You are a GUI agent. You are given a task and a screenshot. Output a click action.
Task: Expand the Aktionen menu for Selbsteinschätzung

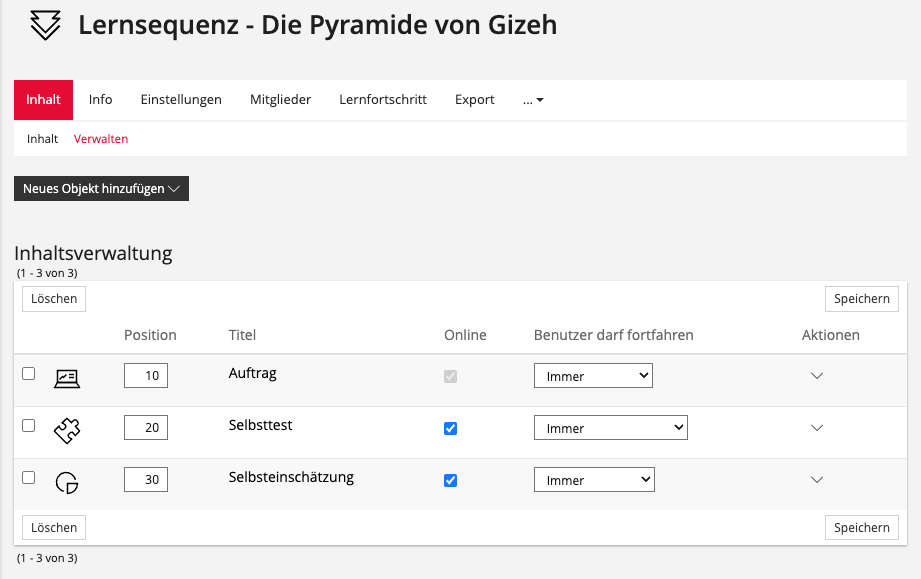[816, 480]
